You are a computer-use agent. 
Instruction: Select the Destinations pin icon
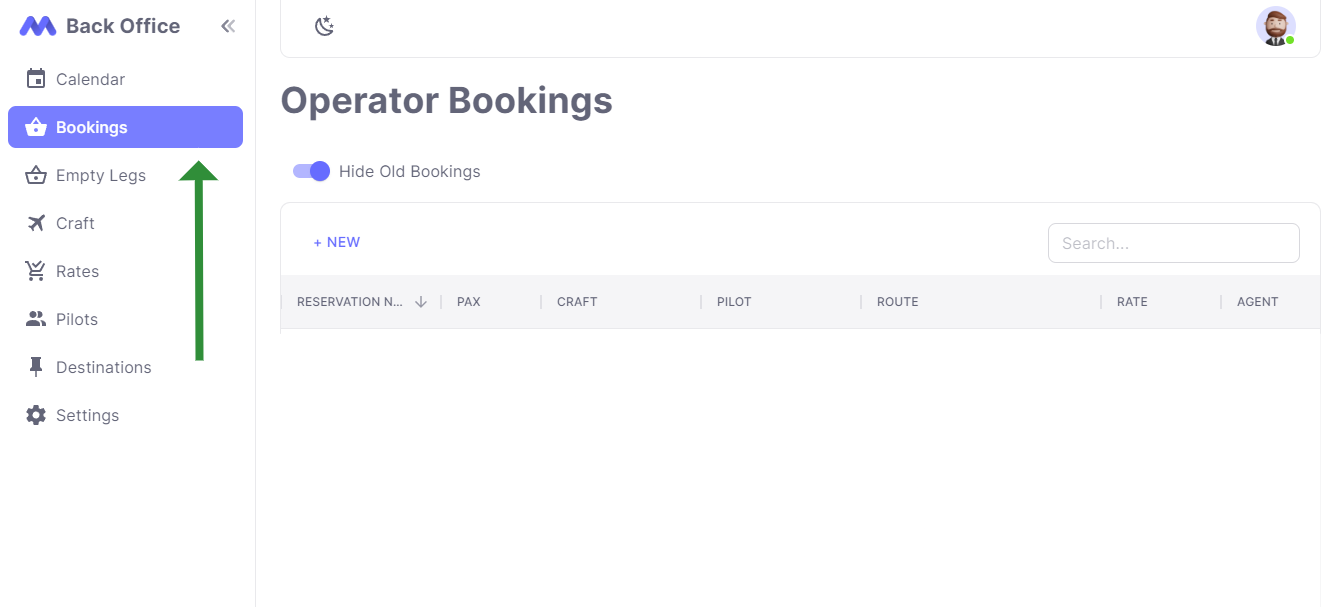click(x=36, y=367)
